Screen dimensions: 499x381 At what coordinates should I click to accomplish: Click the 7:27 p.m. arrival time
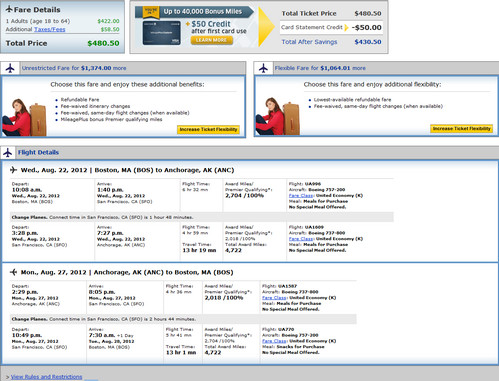(x=110, y=233)
